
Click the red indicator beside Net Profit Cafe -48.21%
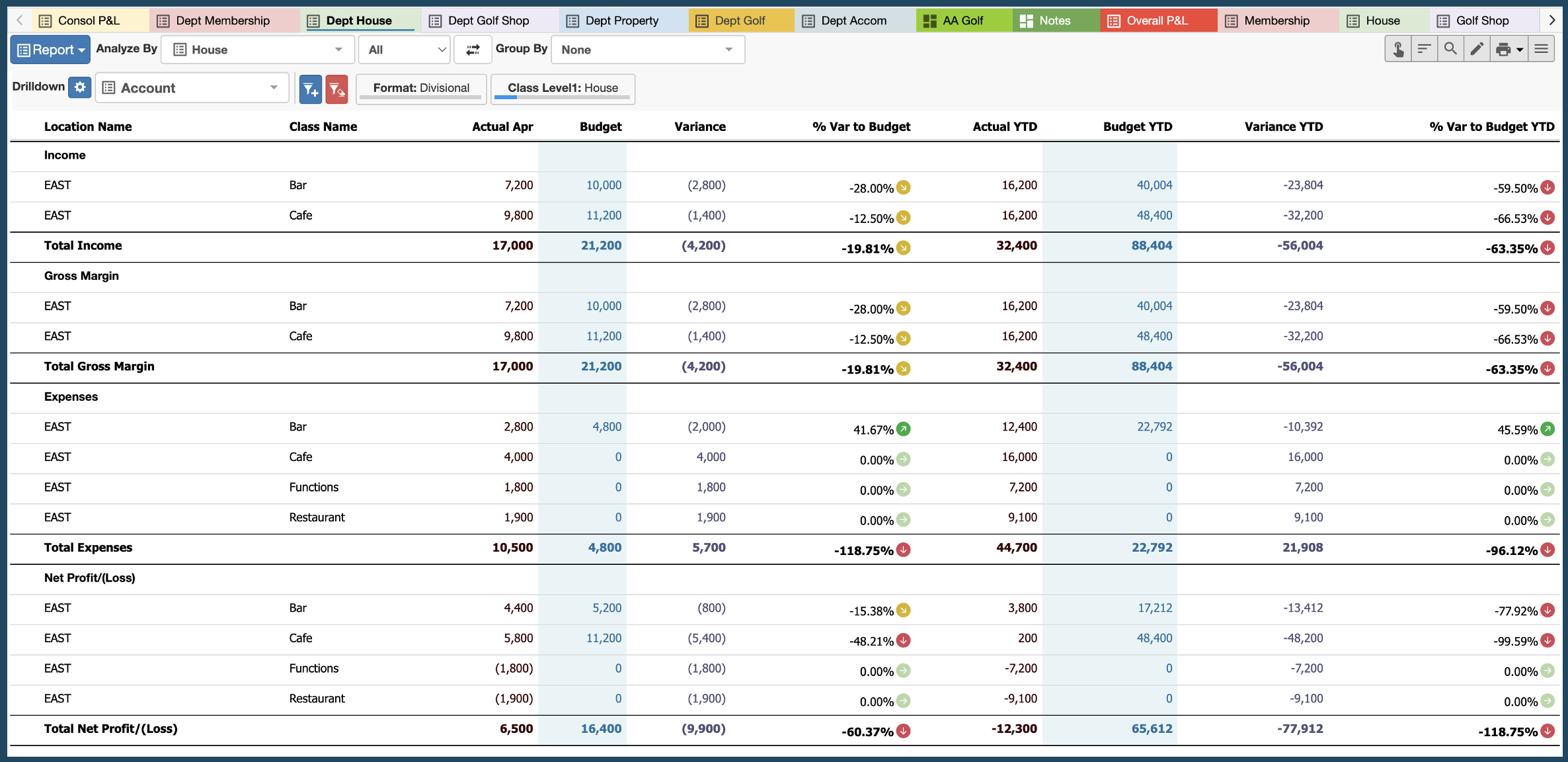click(904, 641)
